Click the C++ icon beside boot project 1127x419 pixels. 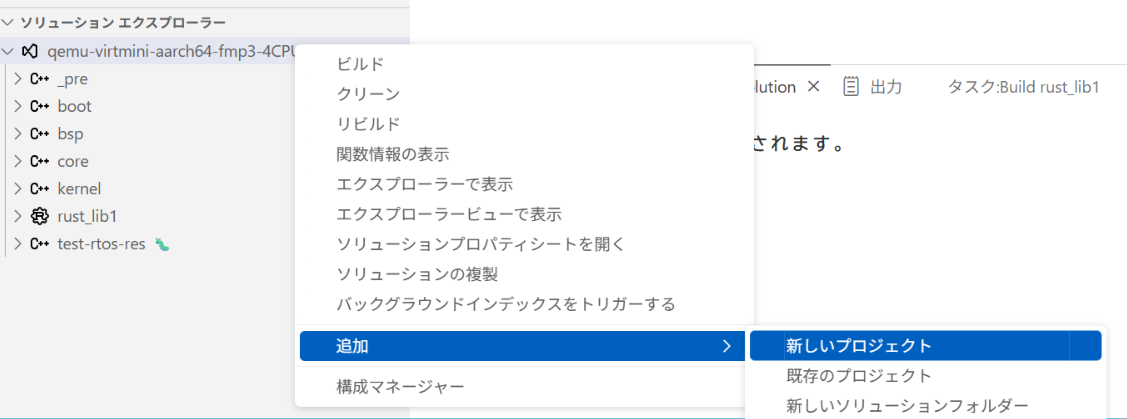click(40, 106)
